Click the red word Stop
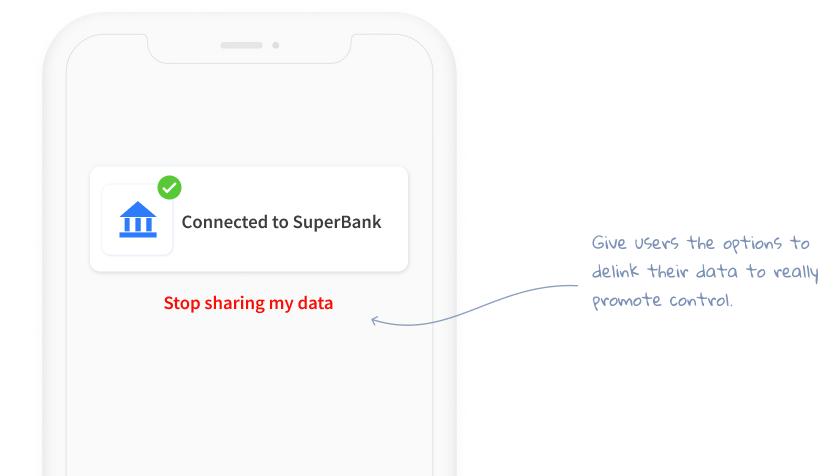The height and width of the screenshot is (476, 834). pyautogui.click(x=182, y=303)
